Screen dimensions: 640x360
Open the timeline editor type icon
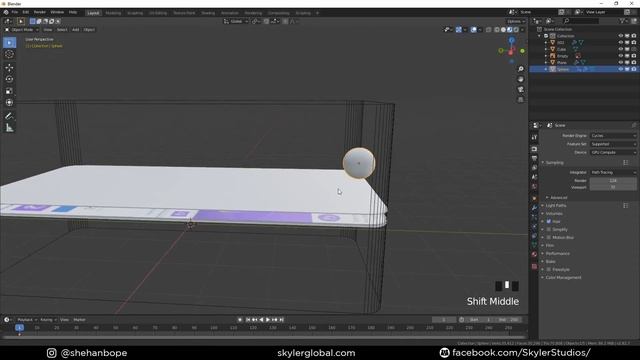7,320
